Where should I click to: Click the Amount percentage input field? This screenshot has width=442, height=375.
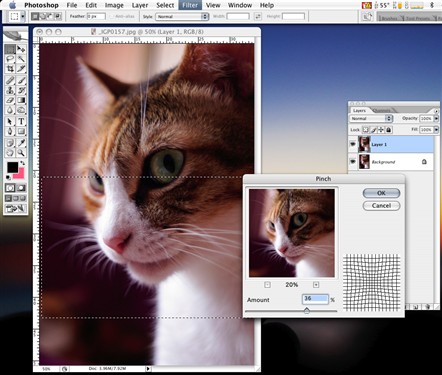click(315, 299)
